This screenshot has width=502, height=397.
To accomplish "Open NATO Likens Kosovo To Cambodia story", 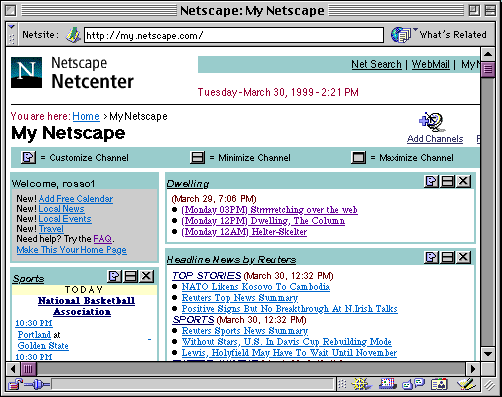I will (256, 287).
